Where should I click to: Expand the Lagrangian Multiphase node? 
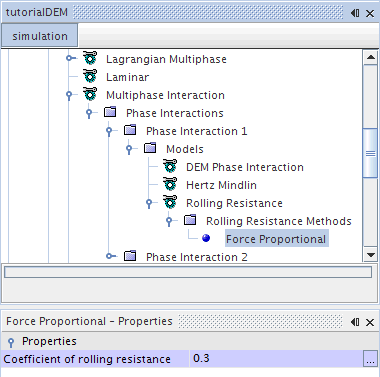[69, 58]
